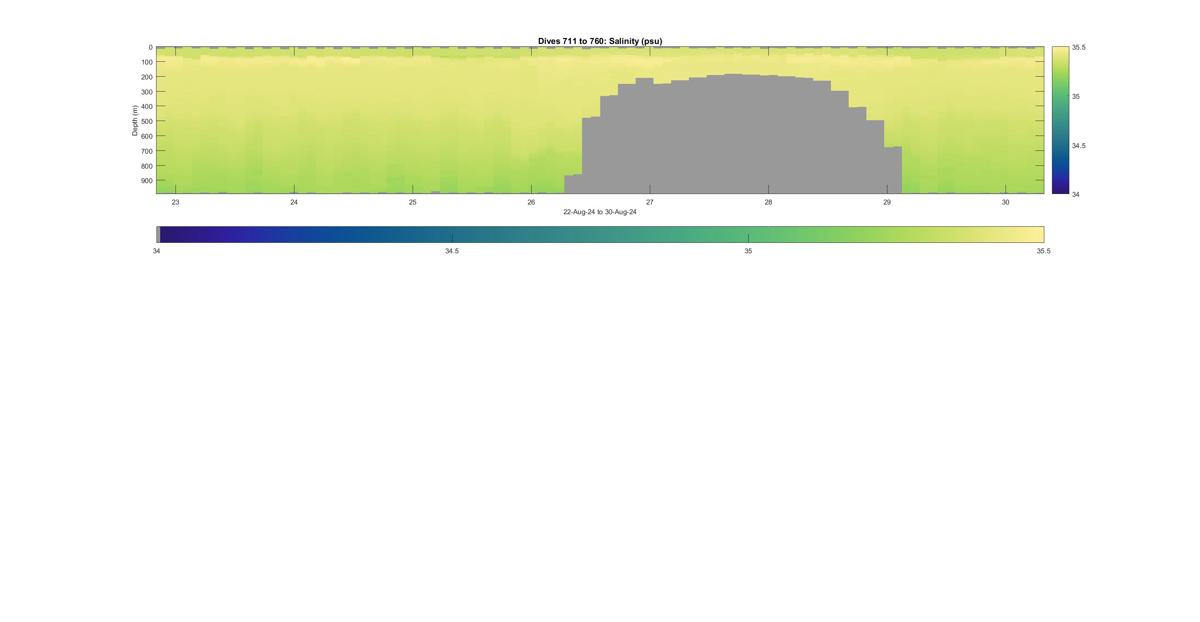Click x-axis tick label "23"
This screenshot has height=622, width=1200.
point(175,202)
